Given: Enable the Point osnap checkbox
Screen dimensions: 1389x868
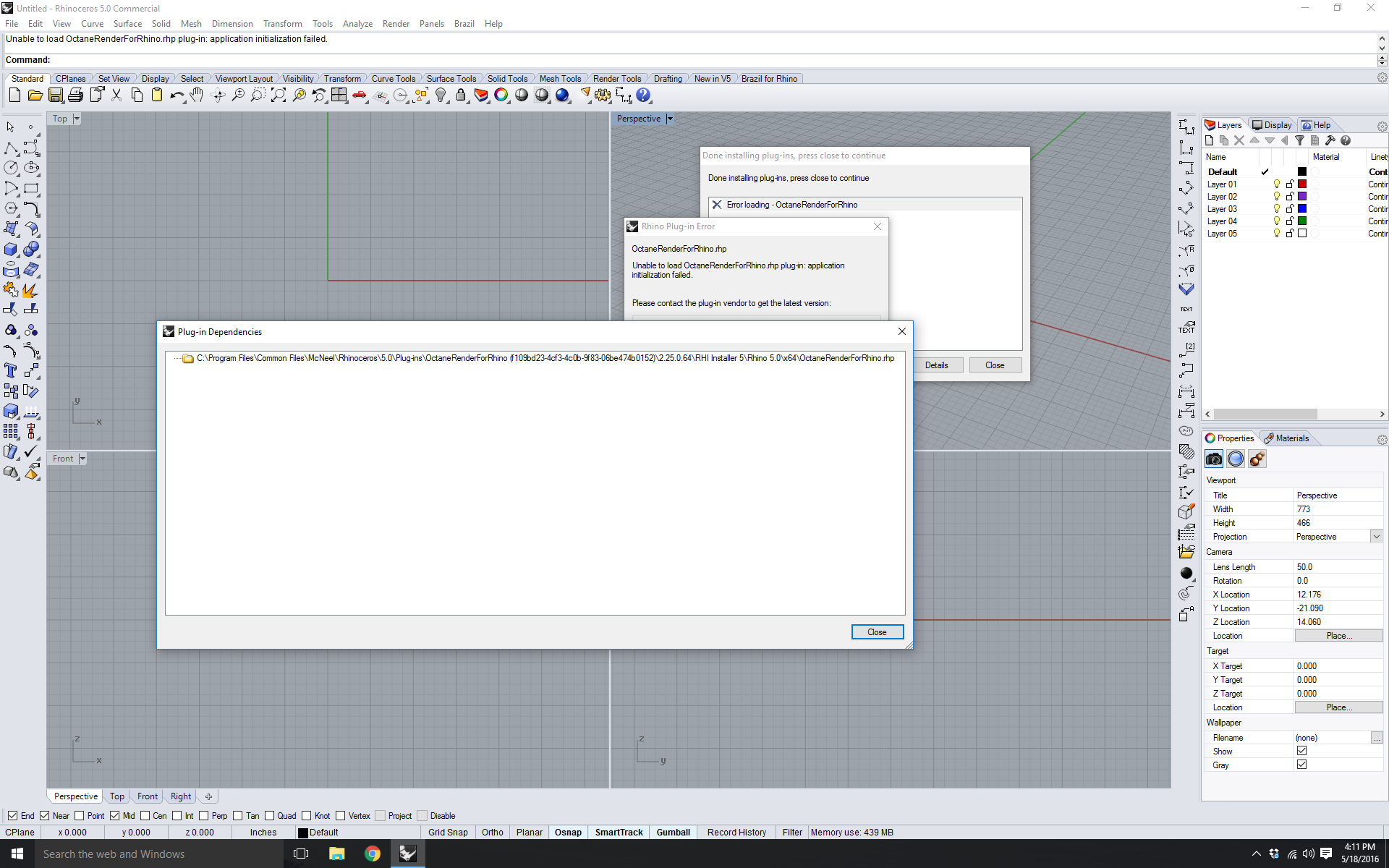Looking at the screenshot, I should (80, 816).
